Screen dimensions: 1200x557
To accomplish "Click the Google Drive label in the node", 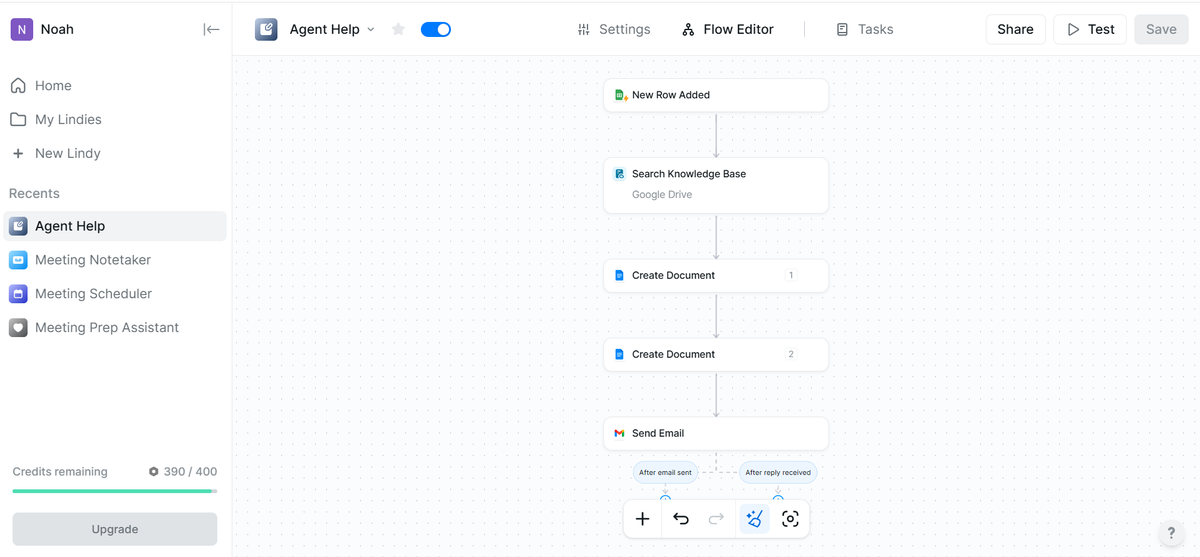I will (662, 195).
